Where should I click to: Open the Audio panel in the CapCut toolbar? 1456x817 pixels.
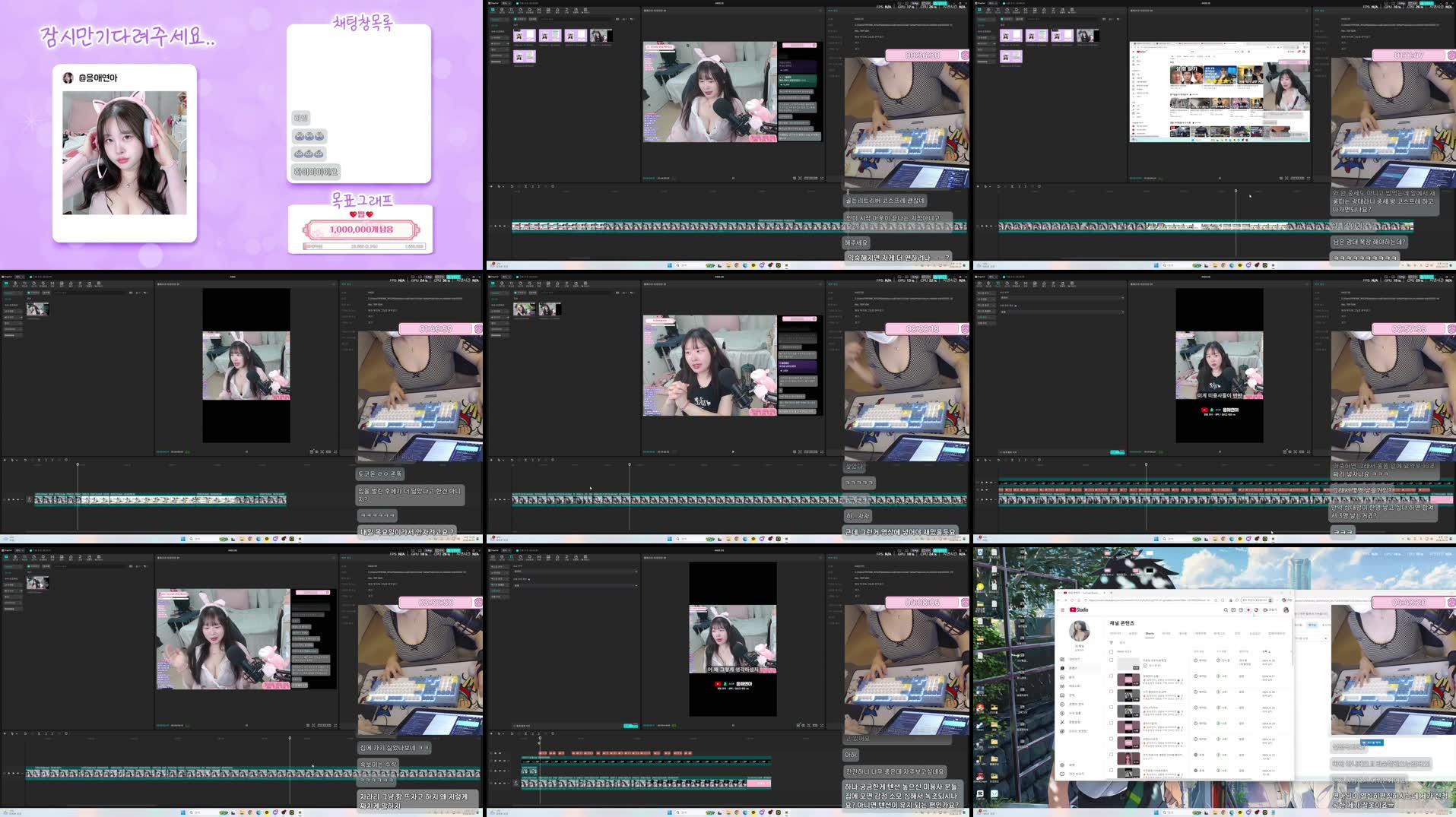coord(502,10)
